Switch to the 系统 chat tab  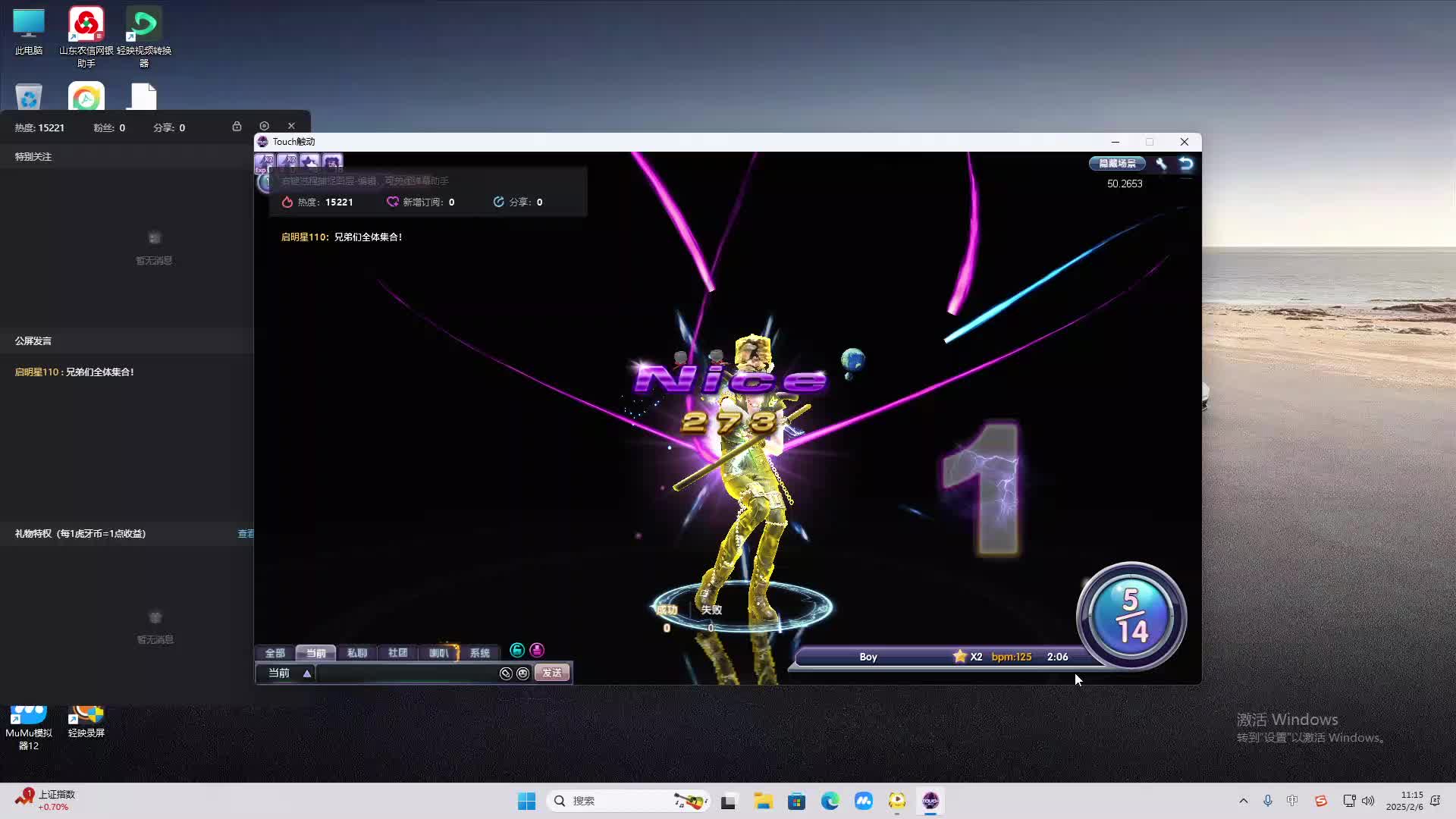[479, 653]
